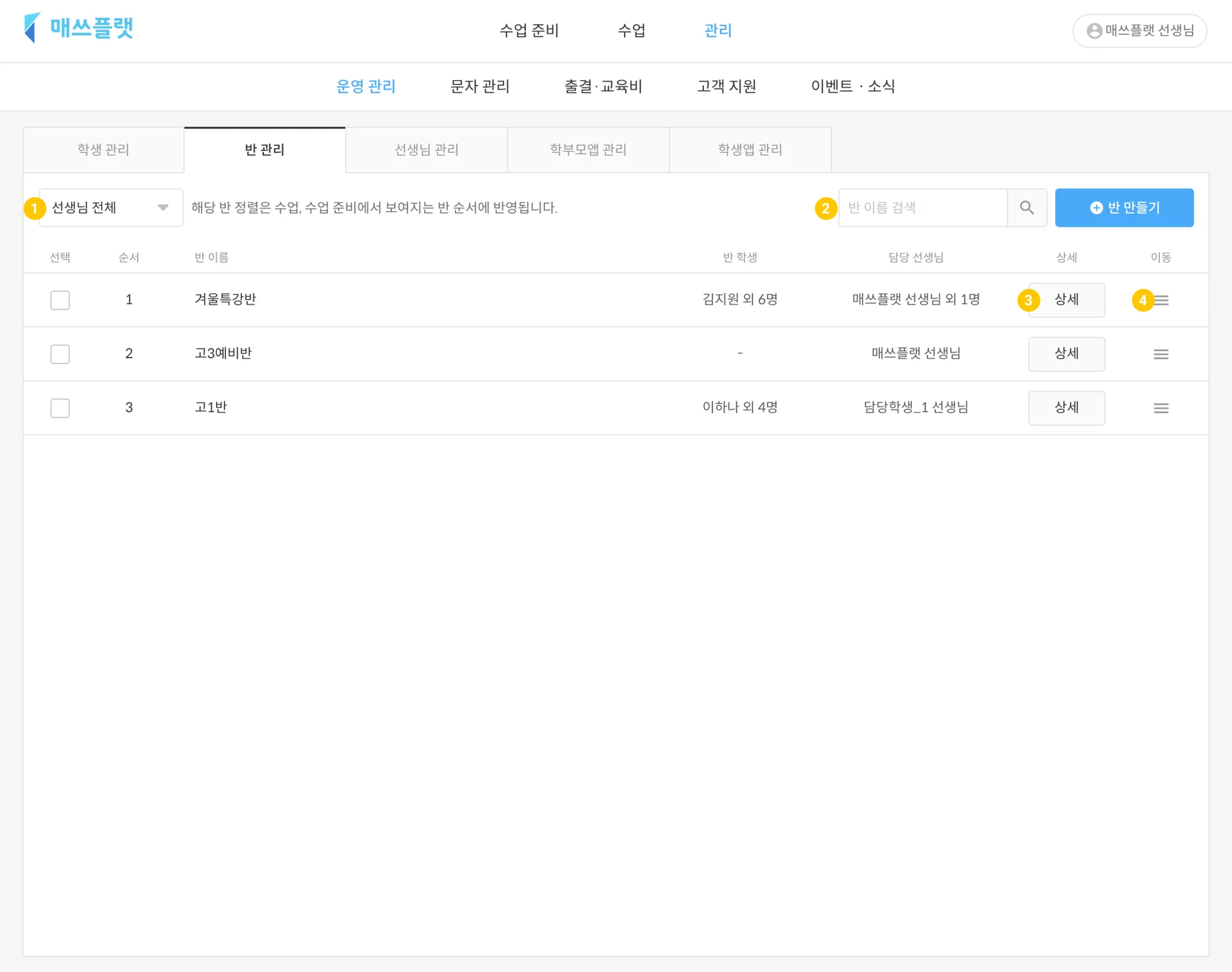
Task: Go to 문자 관리 submenu
Action: tap(479, 87)
